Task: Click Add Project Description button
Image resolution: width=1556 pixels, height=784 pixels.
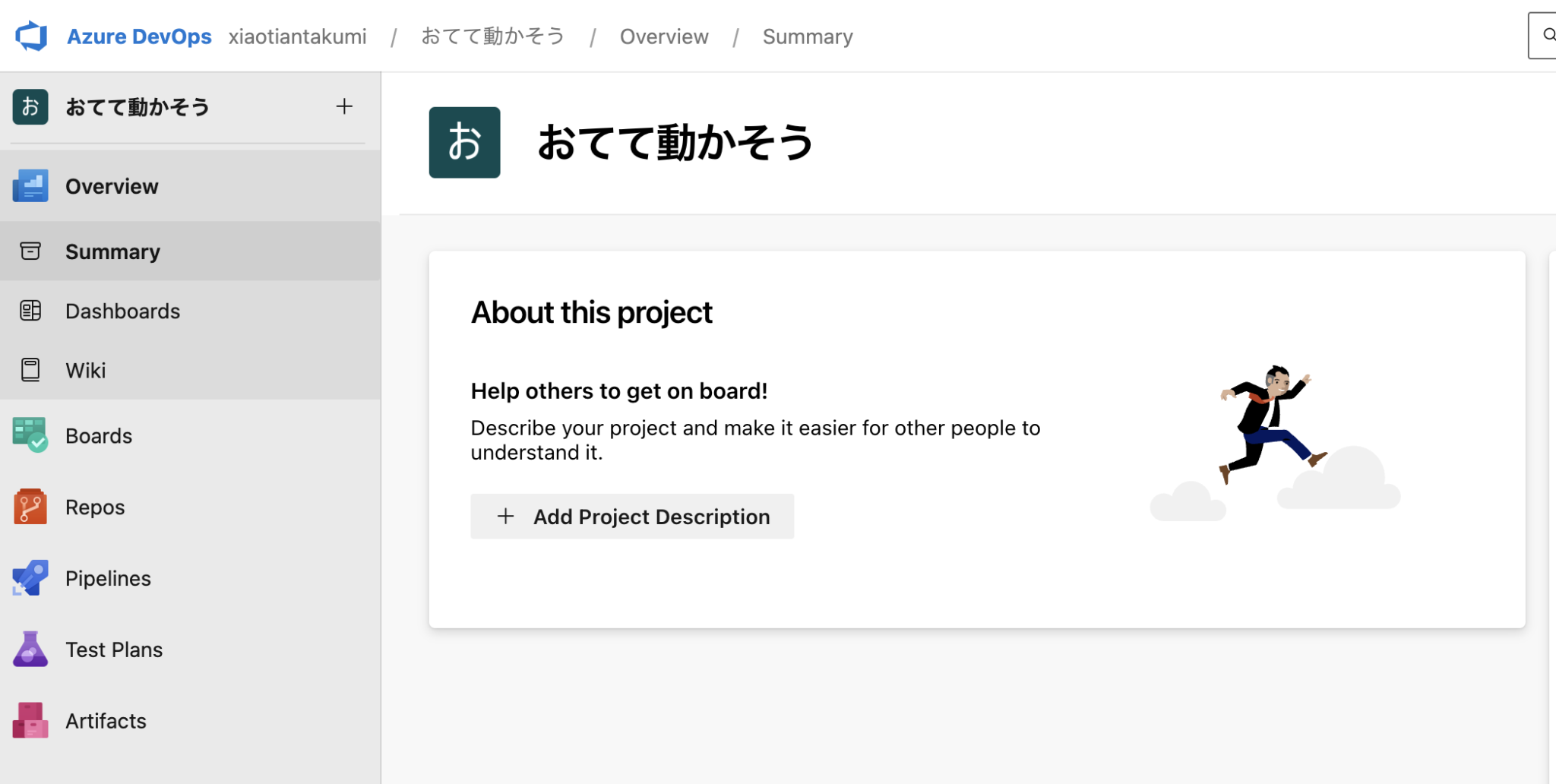Action: 632,517
